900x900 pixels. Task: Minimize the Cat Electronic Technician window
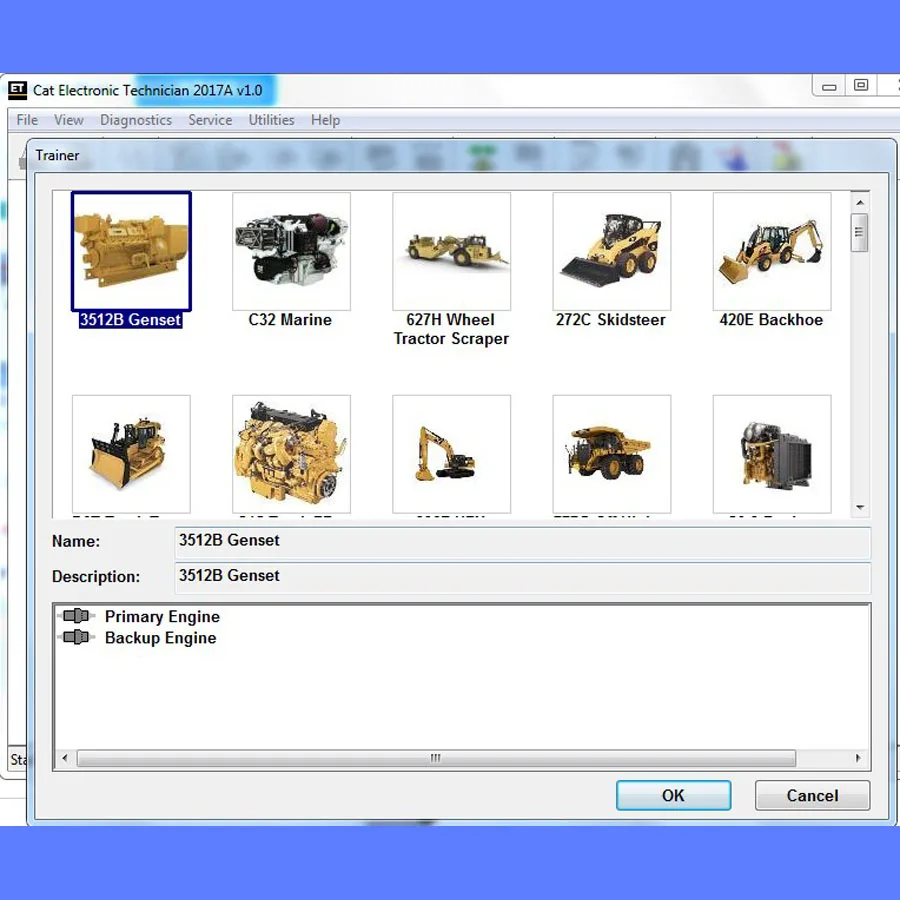(x=829, y=86)
